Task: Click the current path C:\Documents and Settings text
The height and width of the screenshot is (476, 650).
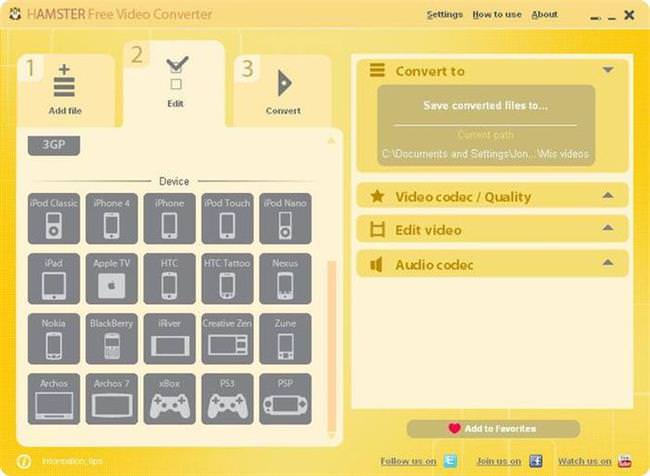Action: (485, 154)
